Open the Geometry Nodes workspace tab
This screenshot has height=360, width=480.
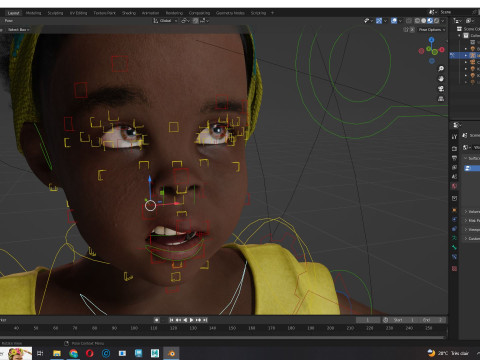pyautogui.click(x=230, y=13)
